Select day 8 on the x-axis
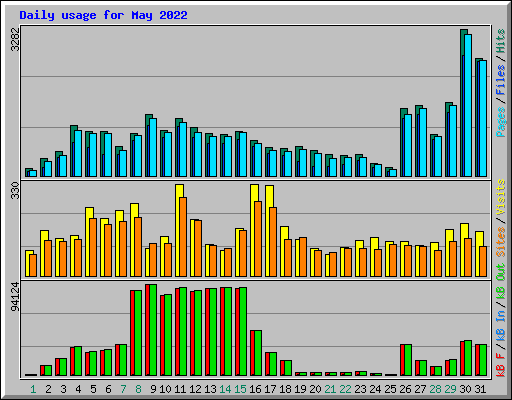This screenshot has height=400, width=512. point(138,389)
